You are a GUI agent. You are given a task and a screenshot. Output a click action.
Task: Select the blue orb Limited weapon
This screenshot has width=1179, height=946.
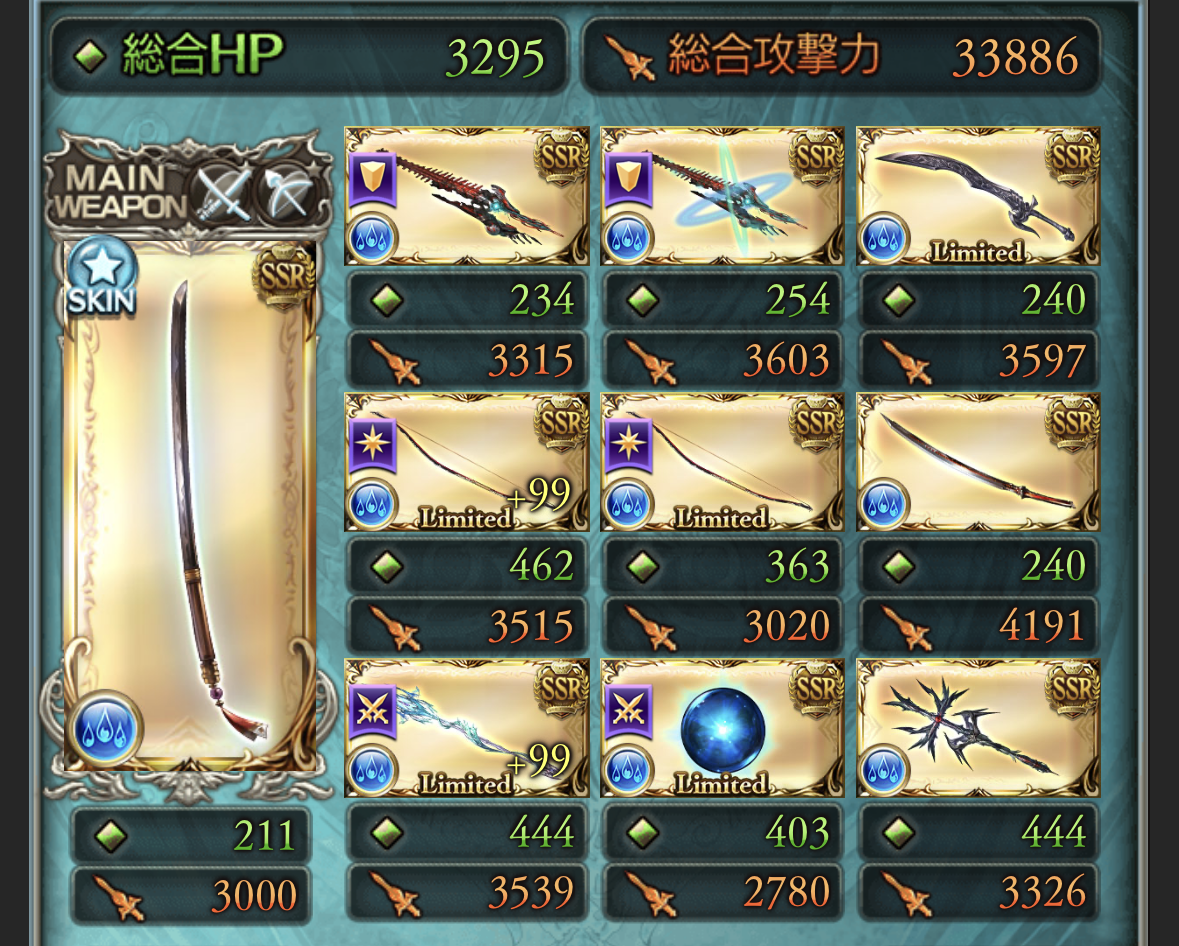(722, 728)
